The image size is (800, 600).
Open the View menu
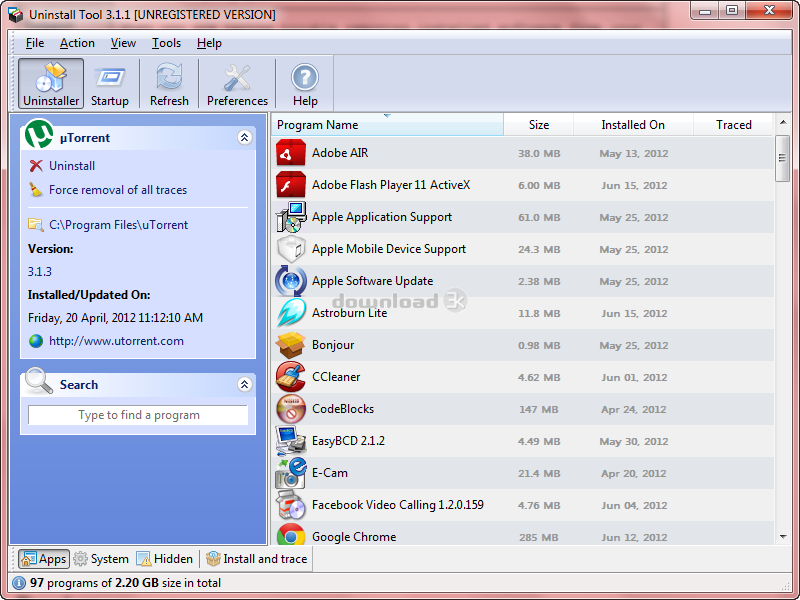pos(123,43)
